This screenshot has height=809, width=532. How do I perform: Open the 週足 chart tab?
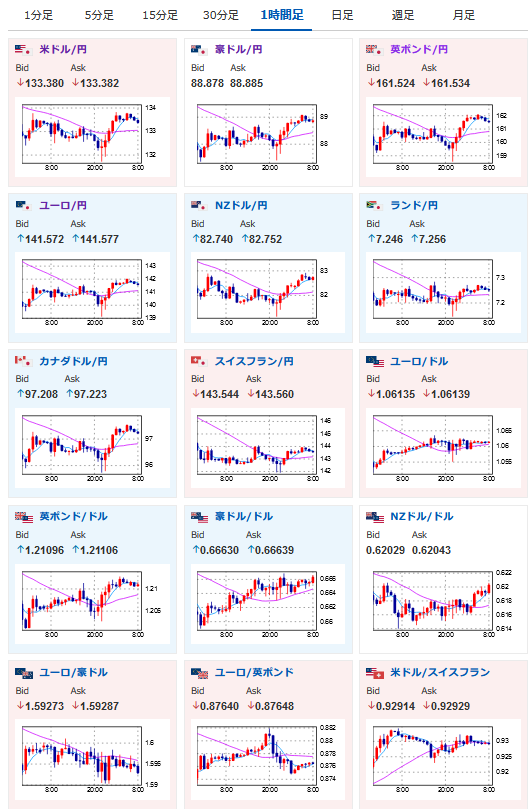coord(403,15)
